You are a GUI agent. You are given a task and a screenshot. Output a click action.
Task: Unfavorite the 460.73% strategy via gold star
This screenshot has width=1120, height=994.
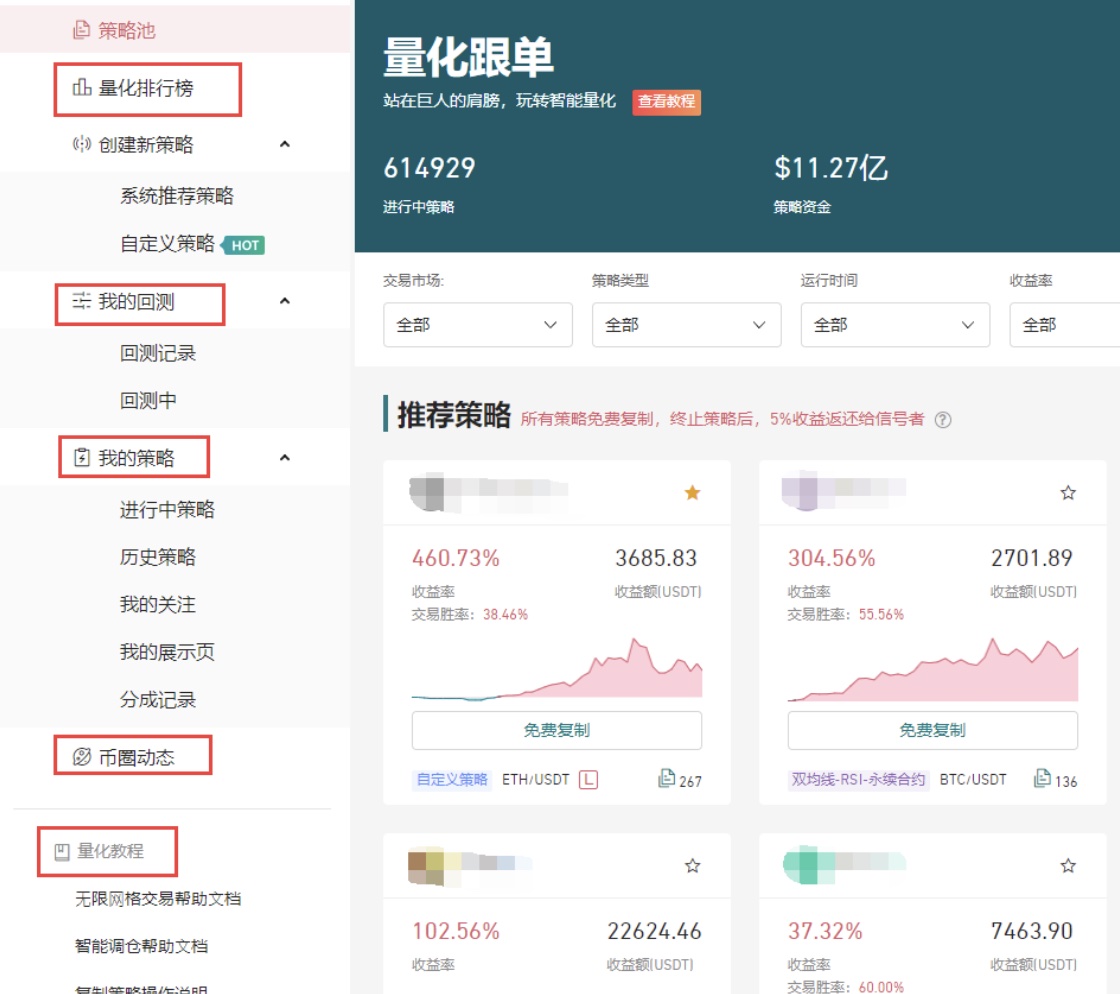pyautogui.click(x=692, y=492)
